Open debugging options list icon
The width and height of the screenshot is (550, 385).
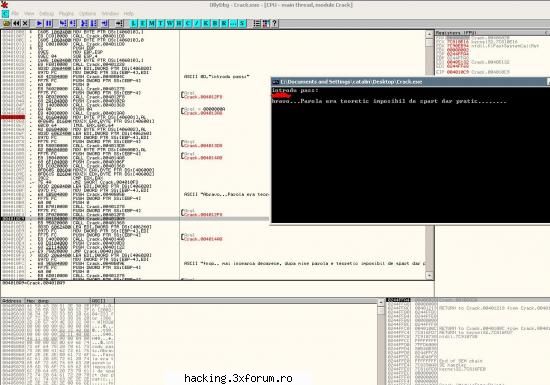click(257, 23)
